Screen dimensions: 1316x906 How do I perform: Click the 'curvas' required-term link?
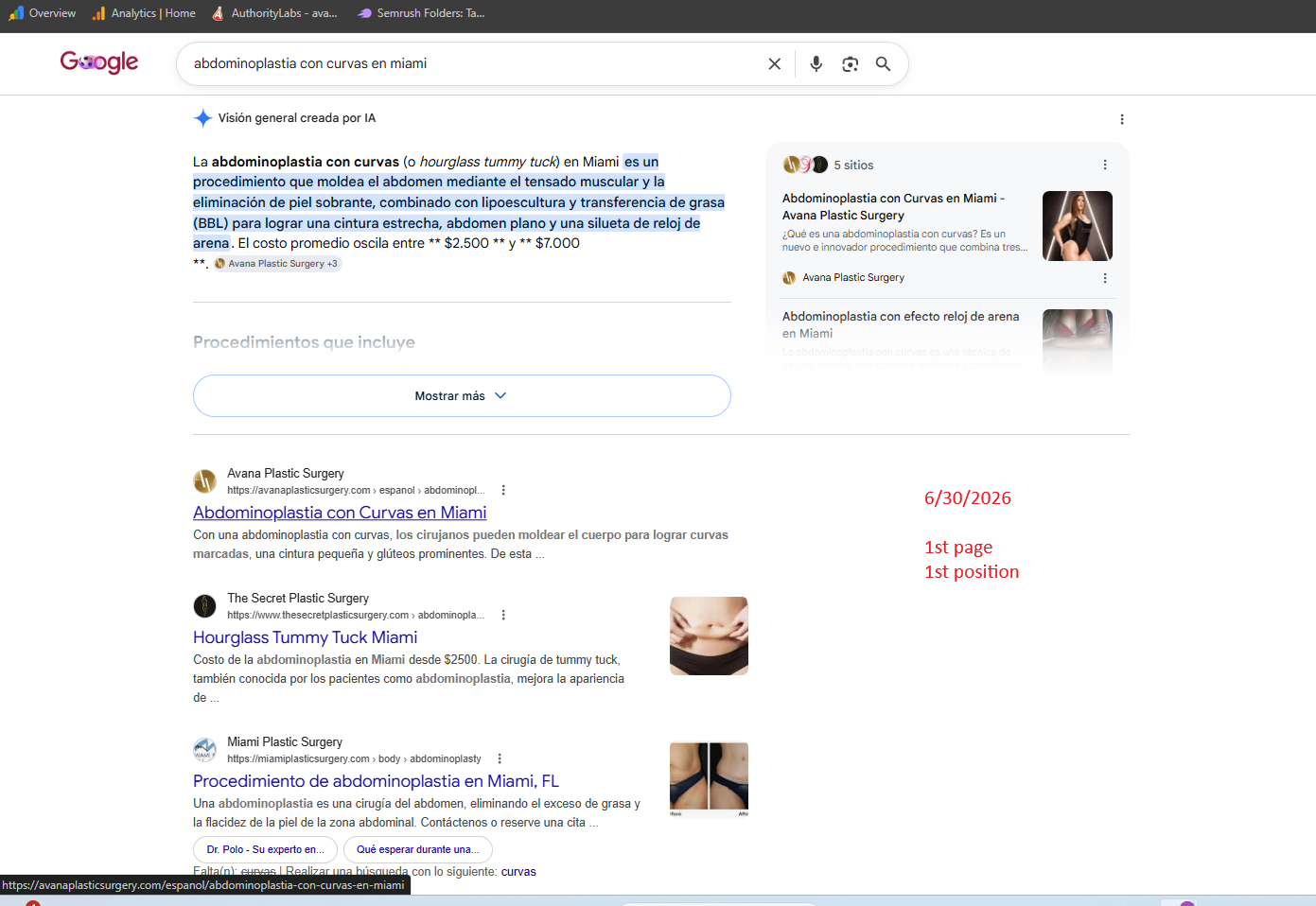coord(518,872)
